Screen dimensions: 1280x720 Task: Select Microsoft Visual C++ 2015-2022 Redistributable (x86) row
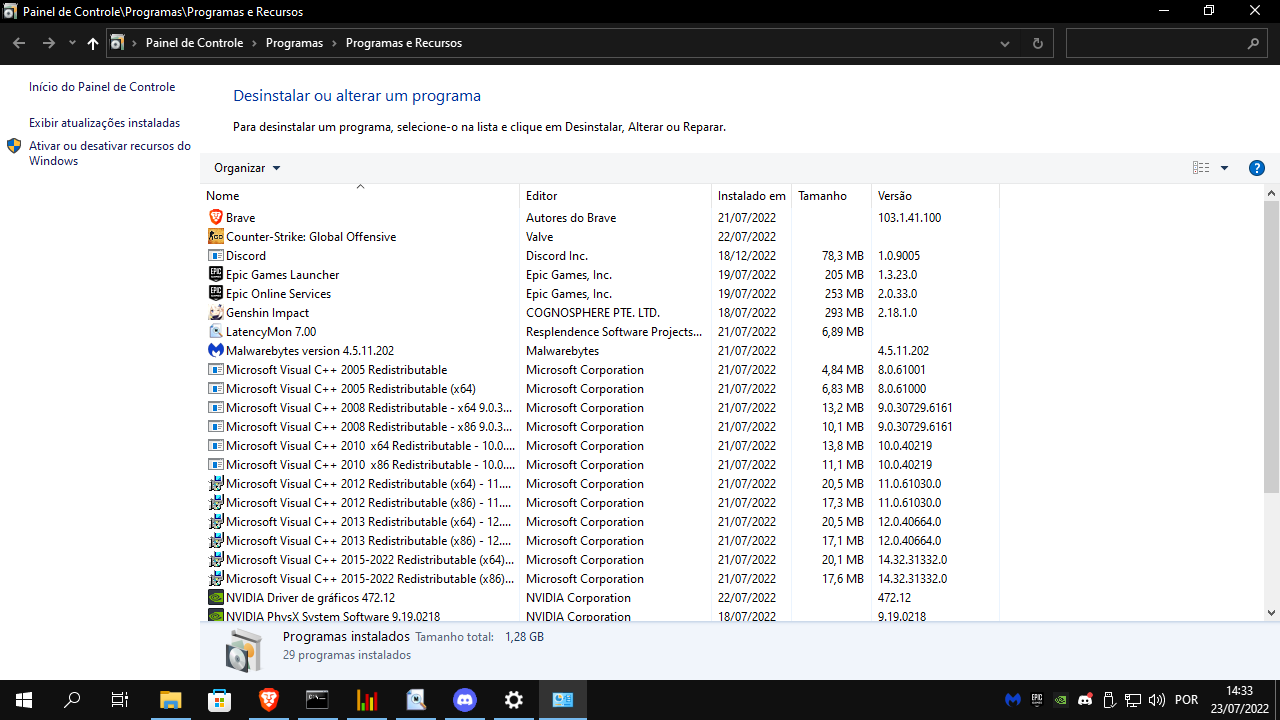602,578
